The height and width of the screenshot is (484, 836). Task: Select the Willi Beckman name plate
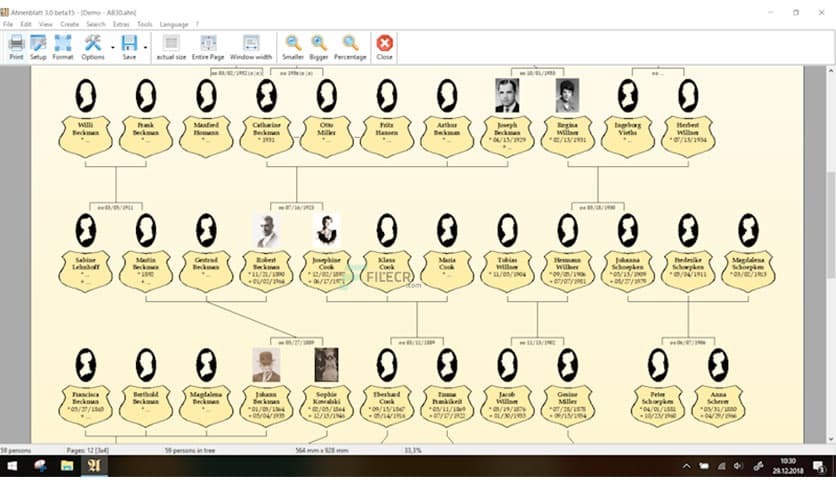click(x=85, y=136)
